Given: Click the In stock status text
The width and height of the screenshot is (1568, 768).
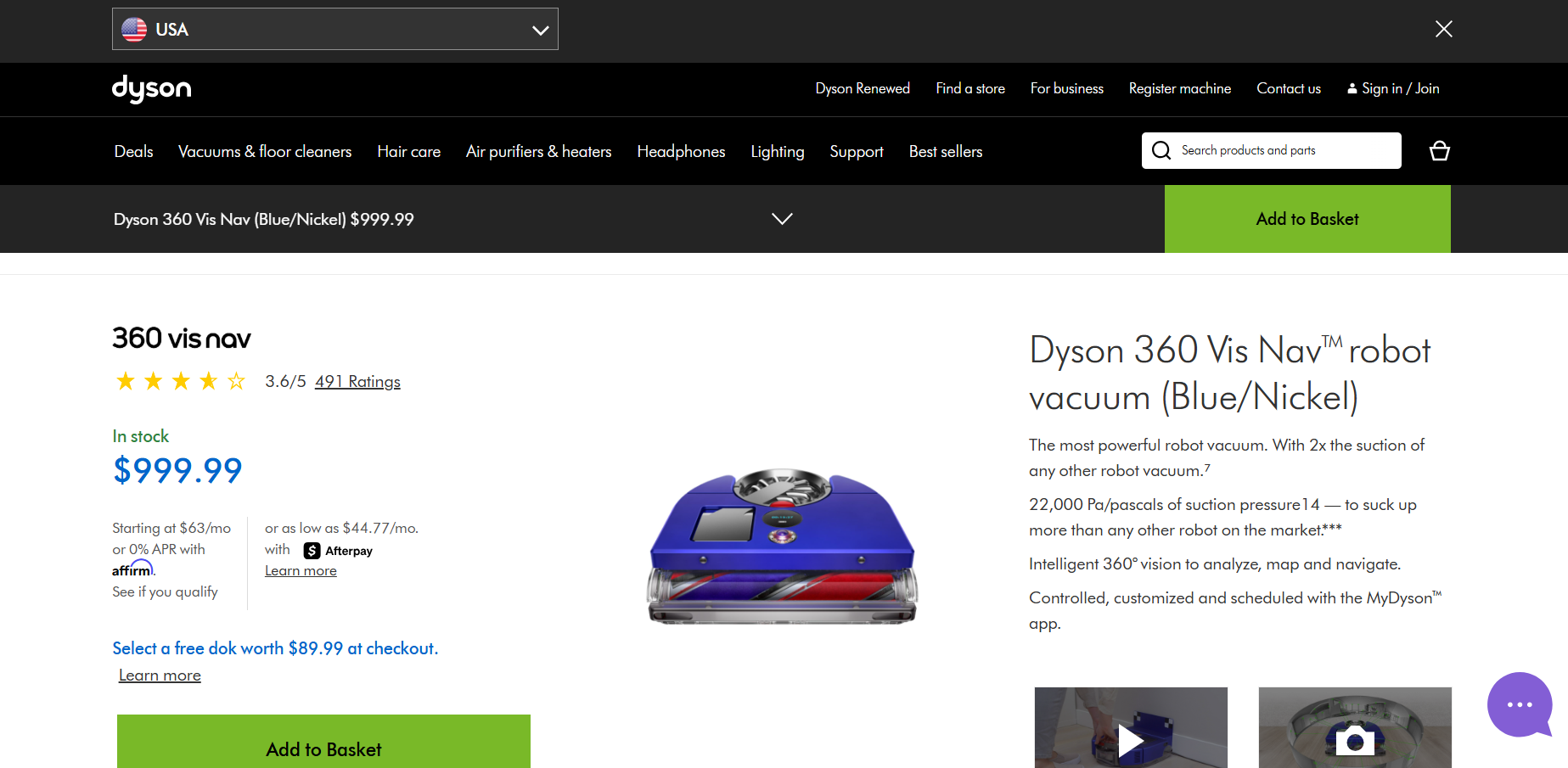Looking at the screenshot, I should coord(141,436).
